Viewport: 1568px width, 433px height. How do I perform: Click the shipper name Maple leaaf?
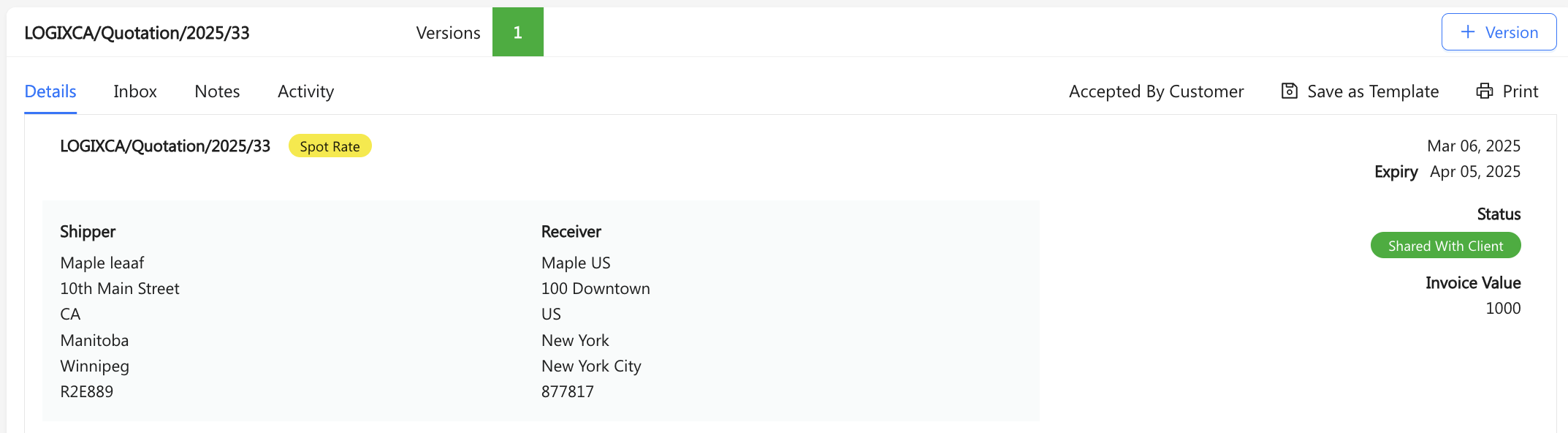(x=102, y=263)
